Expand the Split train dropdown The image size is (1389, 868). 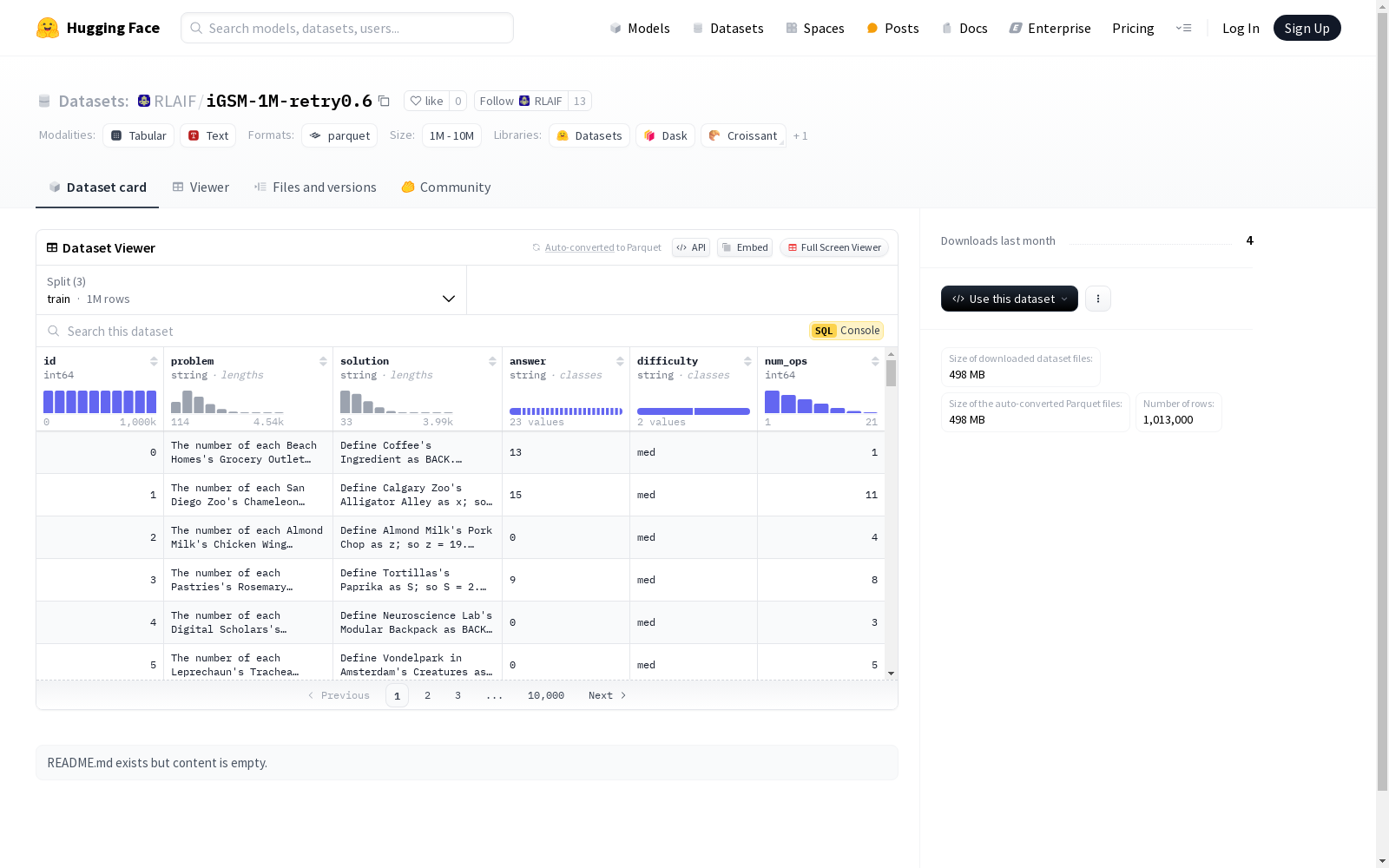pos(252,290)
